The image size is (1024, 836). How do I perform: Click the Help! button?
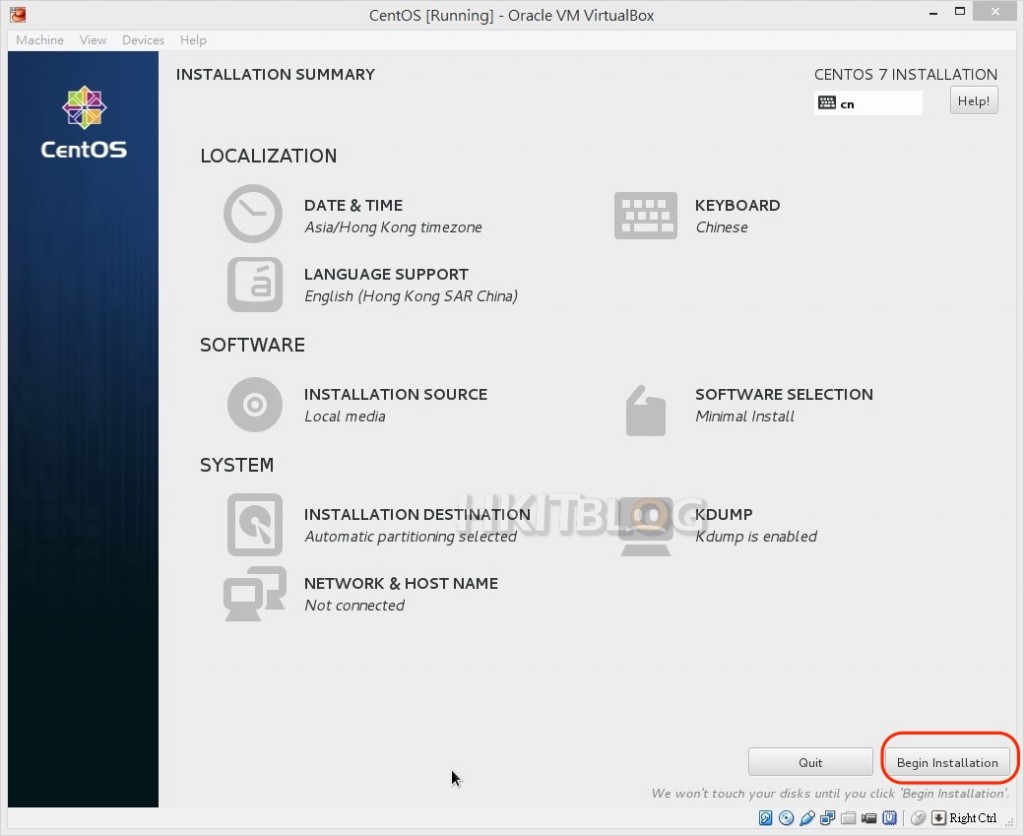tap(974, 101)
